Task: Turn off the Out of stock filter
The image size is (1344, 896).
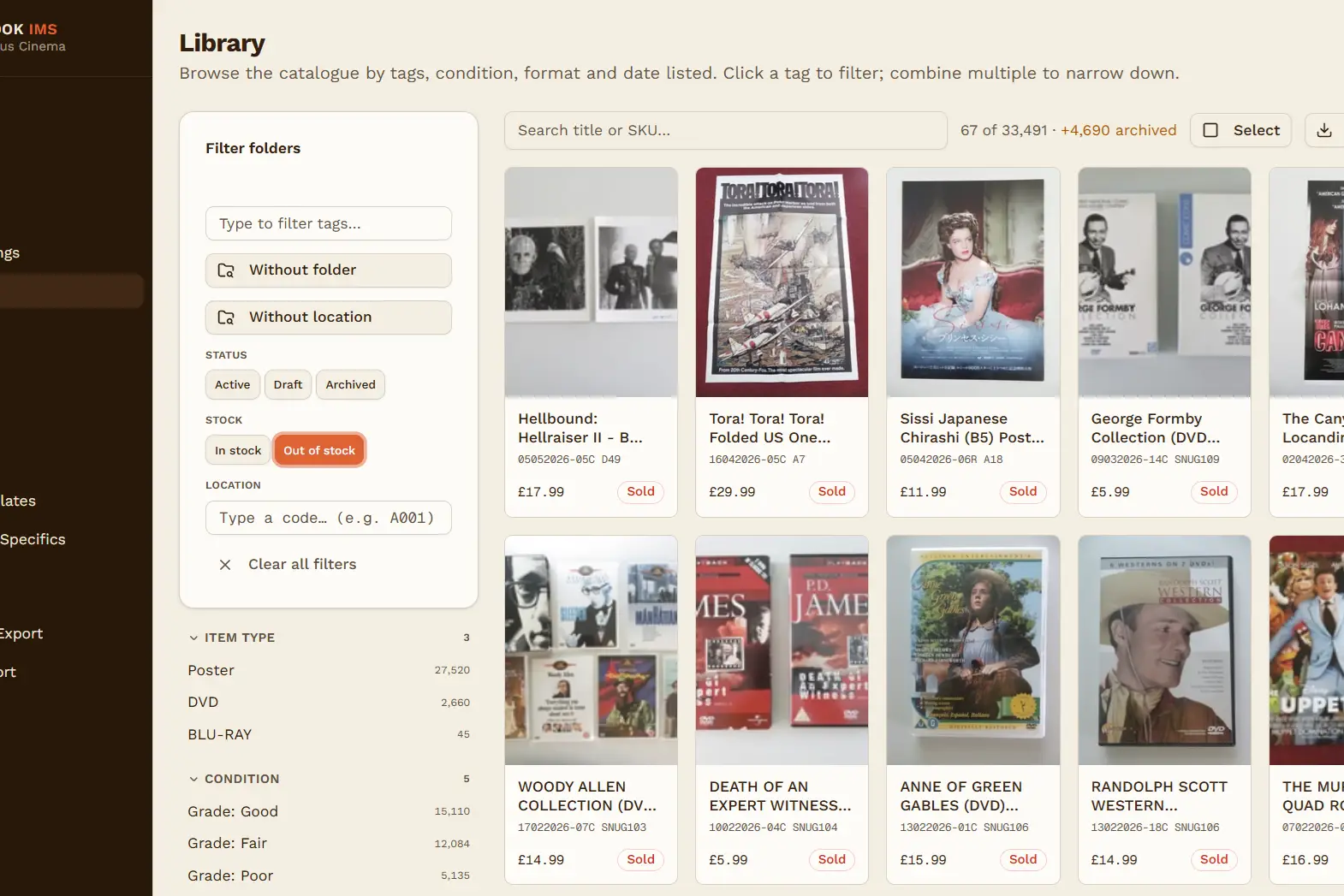Action: pyautogui.click(x=319, y=450)
